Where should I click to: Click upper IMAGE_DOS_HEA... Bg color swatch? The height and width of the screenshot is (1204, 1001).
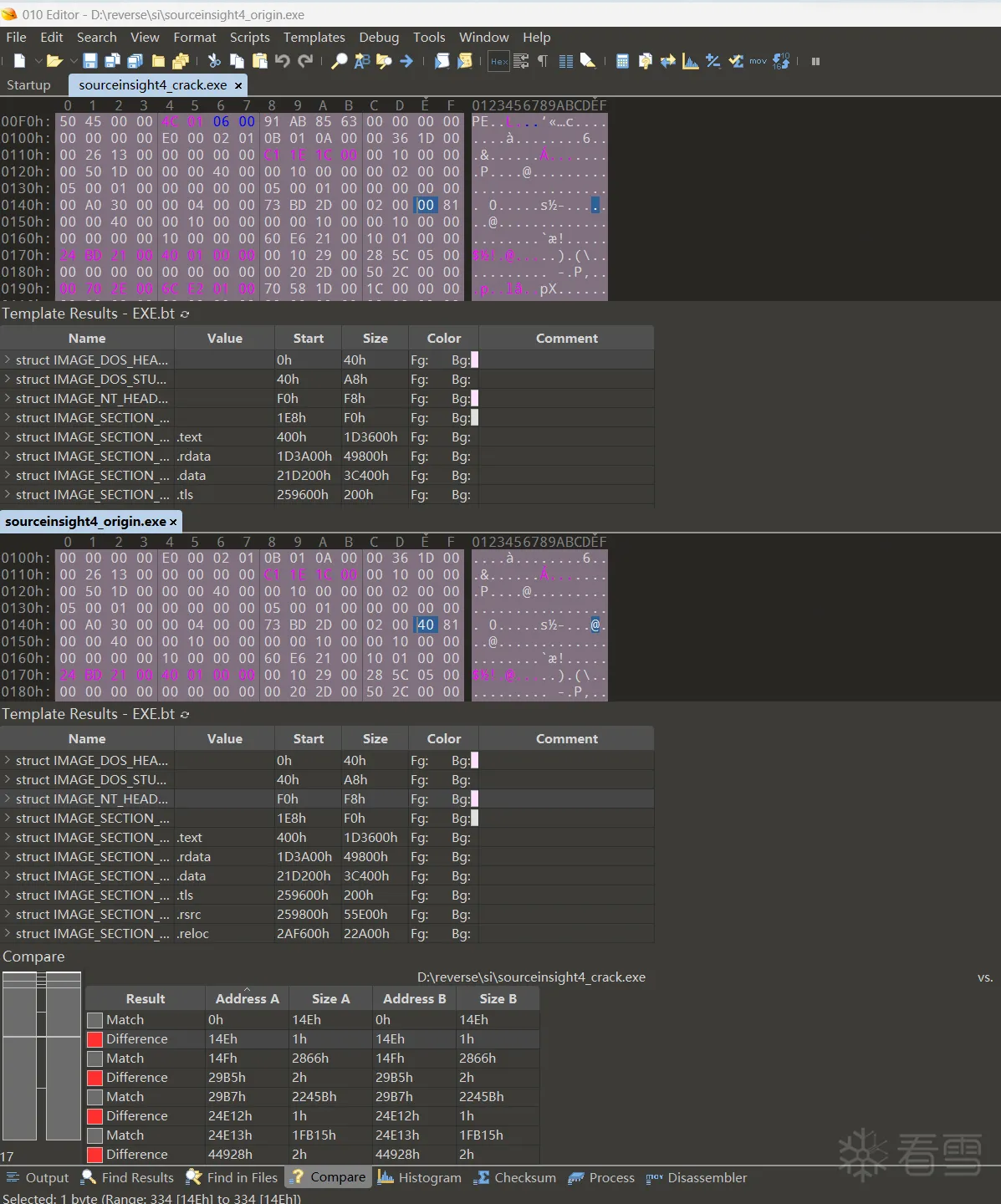coord(474,360)
